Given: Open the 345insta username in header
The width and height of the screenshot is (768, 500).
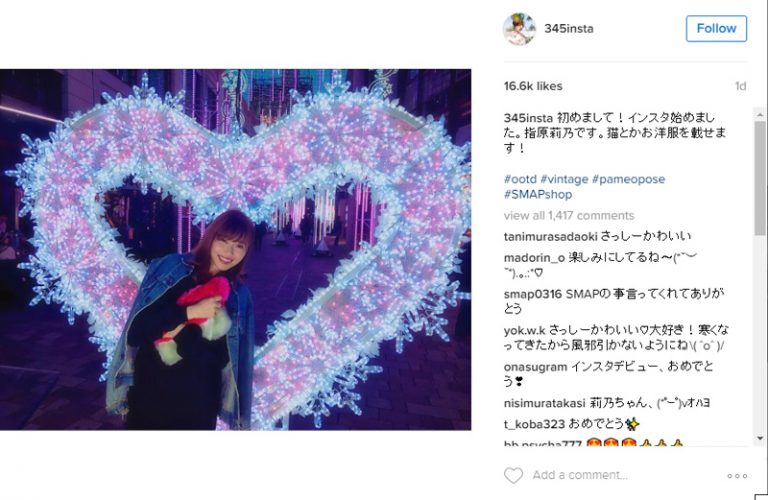Looking at the screenshot, I should [x=569, y=28].
